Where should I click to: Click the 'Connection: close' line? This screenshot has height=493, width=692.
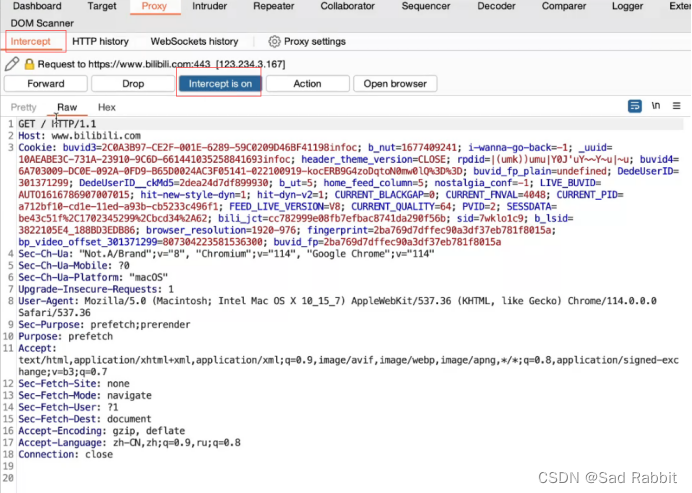pyautogui.click(x=65, y=455)
